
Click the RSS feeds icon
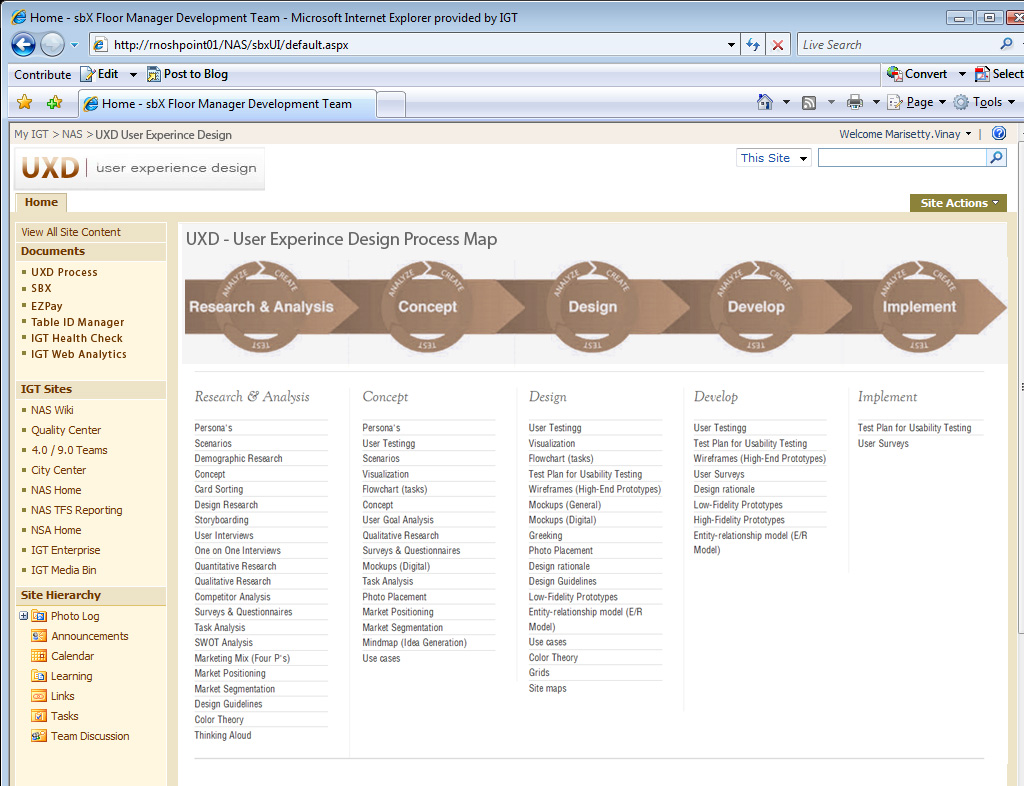point(808,102)
